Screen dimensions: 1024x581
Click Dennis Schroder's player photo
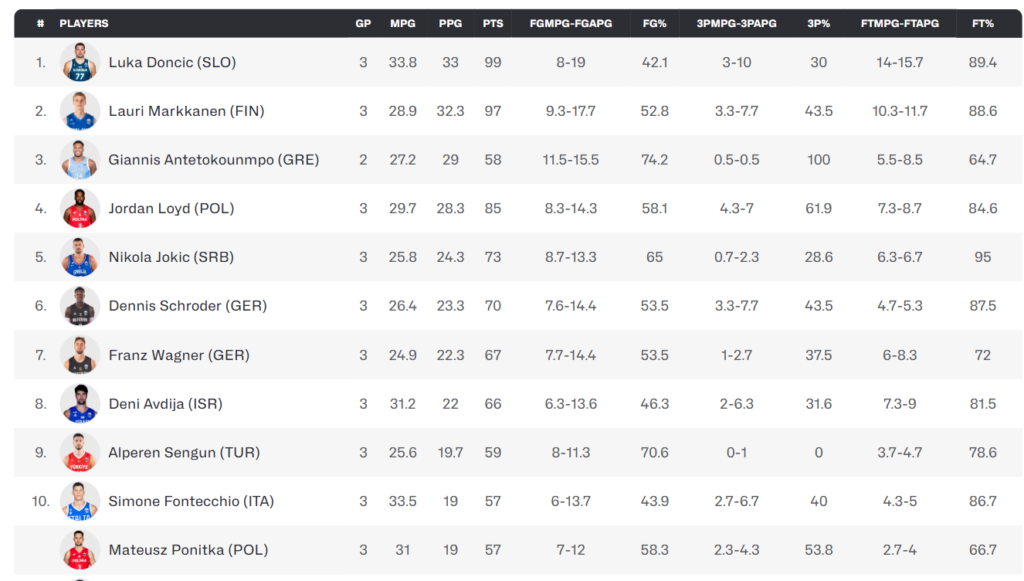tap(80, 306)
